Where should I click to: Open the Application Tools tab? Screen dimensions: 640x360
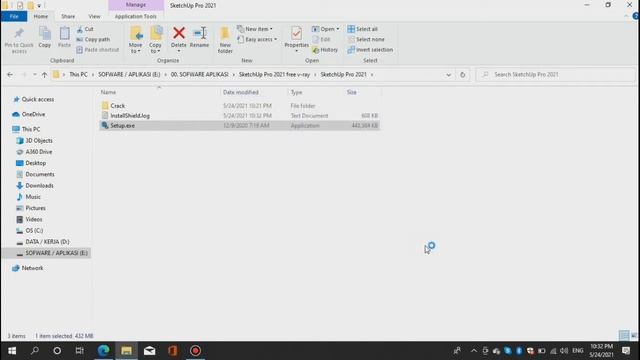click(x=136, y=16)
